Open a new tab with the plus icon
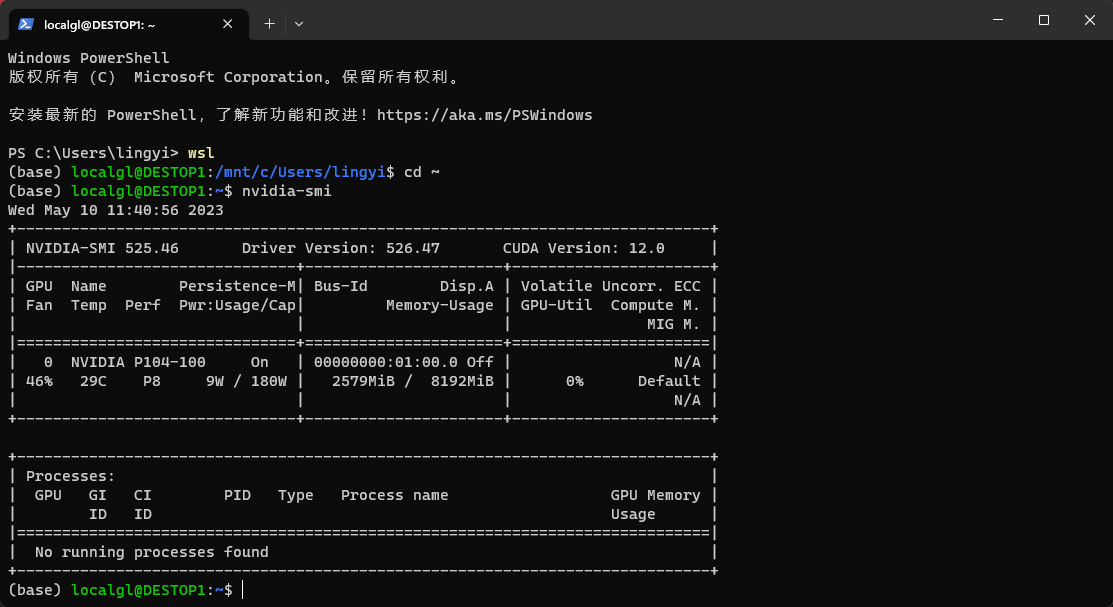This screenshot has height=607, width=1113. 269,24
